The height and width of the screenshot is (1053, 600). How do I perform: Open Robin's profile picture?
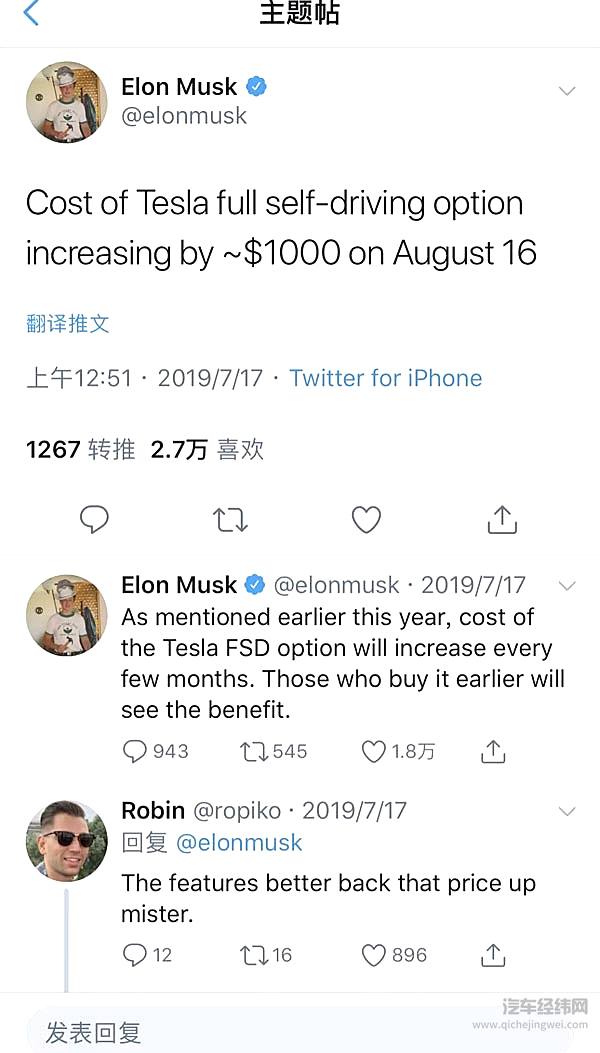pos(66,840)
